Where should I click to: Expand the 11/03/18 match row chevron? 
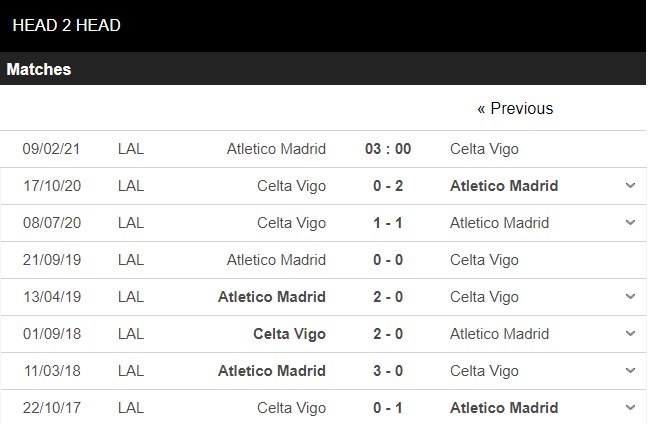(630, 371)
